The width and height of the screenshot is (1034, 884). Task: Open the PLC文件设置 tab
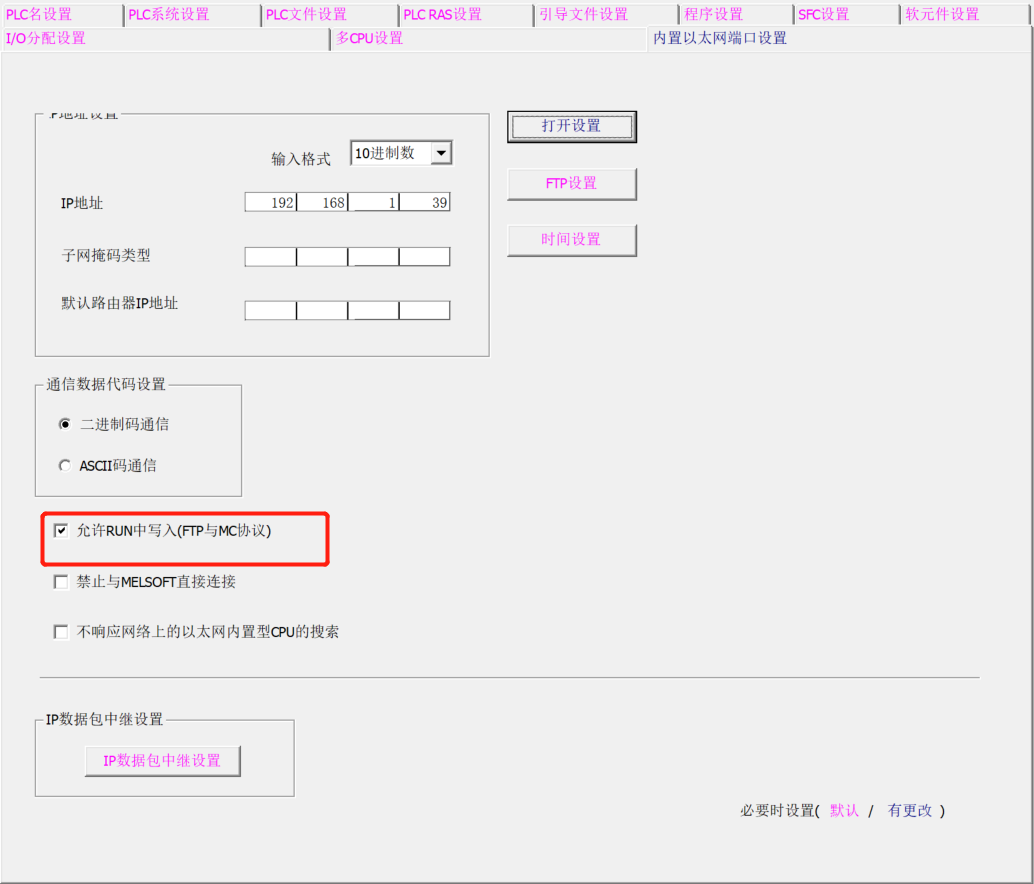pos(307,14)
